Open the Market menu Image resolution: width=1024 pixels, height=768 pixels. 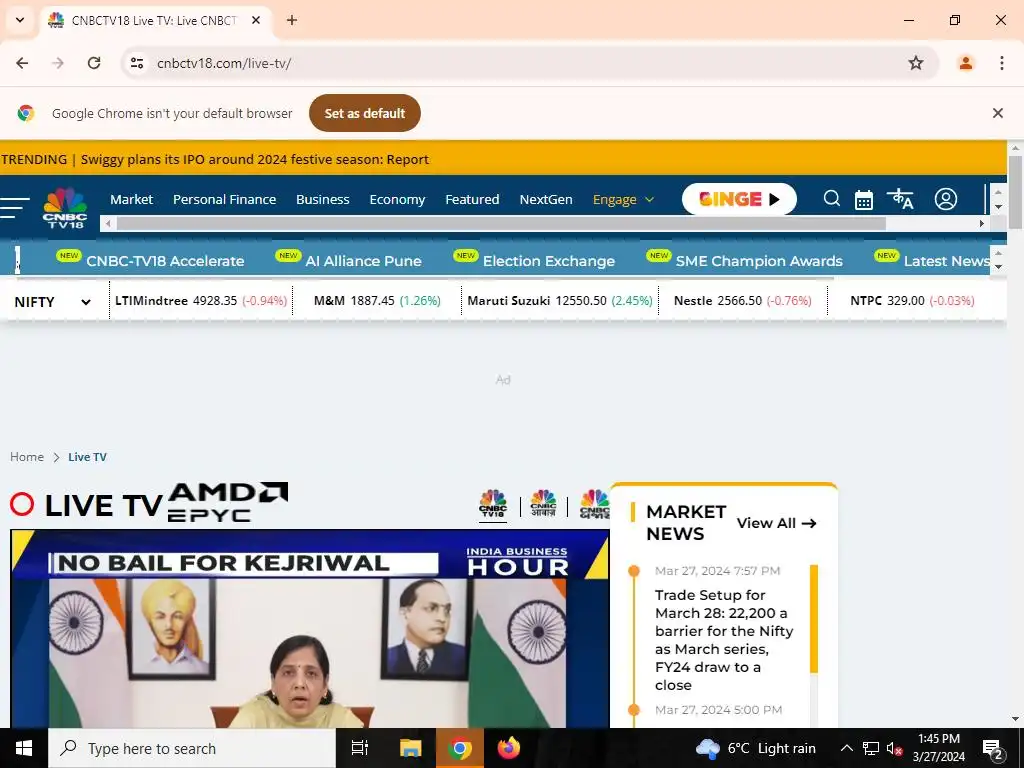(131, 199)
